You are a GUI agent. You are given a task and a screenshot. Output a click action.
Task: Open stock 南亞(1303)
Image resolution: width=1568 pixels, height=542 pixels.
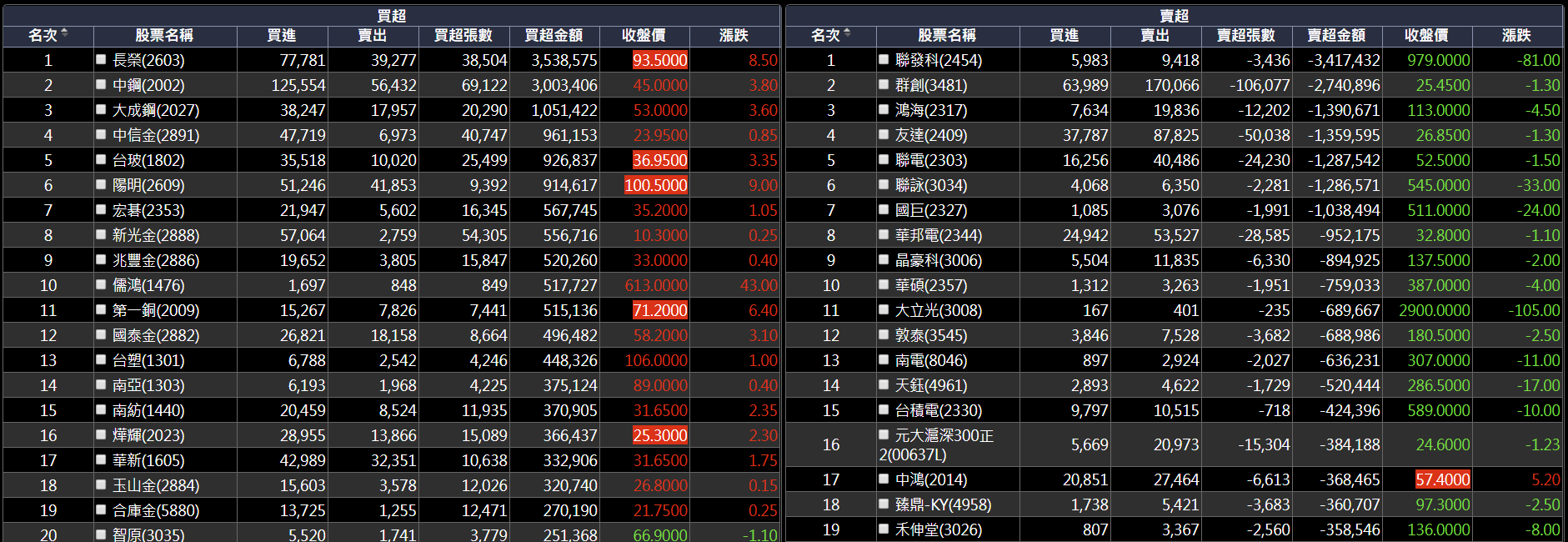pyautogui.click(x=148, y=385)
